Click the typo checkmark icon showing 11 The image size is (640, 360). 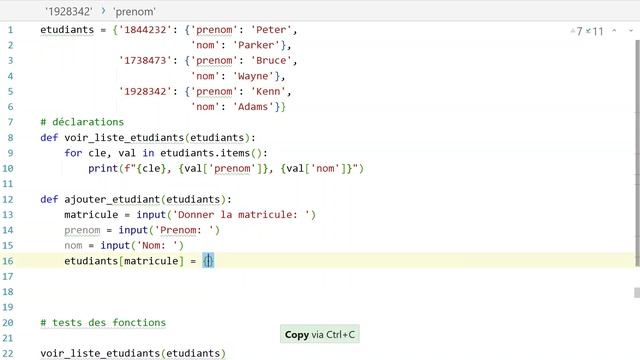595,31
